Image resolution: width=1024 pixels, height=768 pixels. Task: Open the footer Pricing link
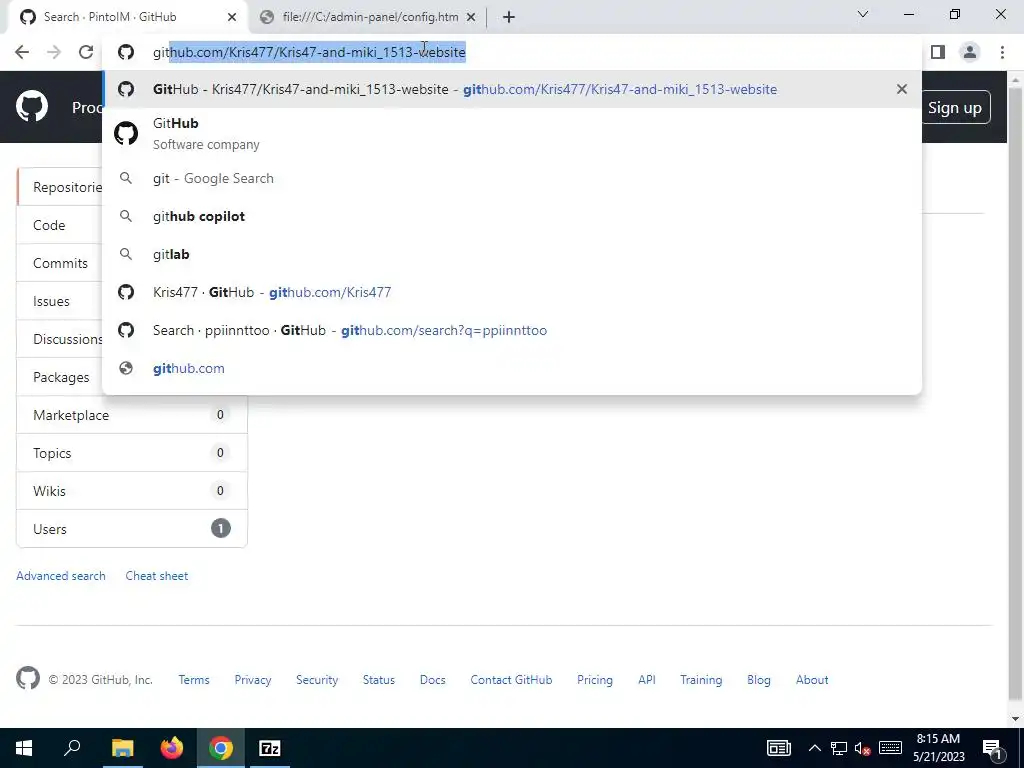(595, 680)
